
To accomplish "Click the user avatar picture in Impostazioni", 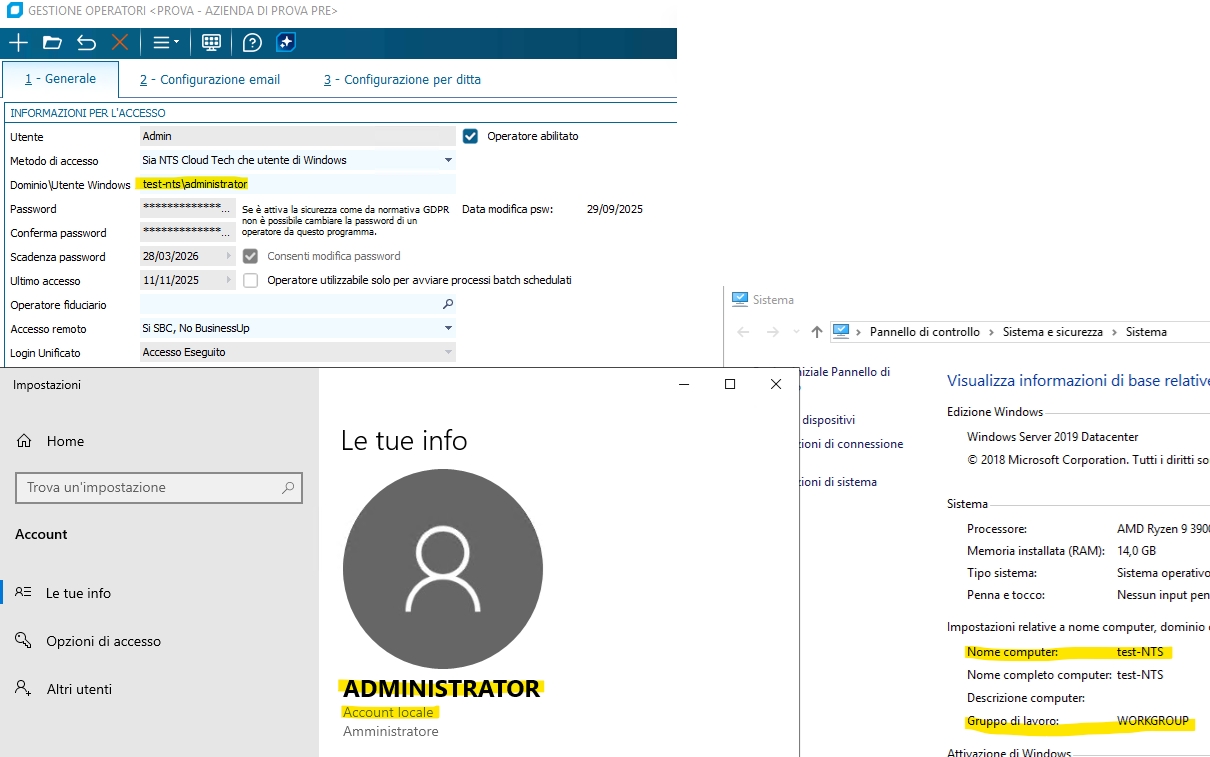I will (442, 568).
